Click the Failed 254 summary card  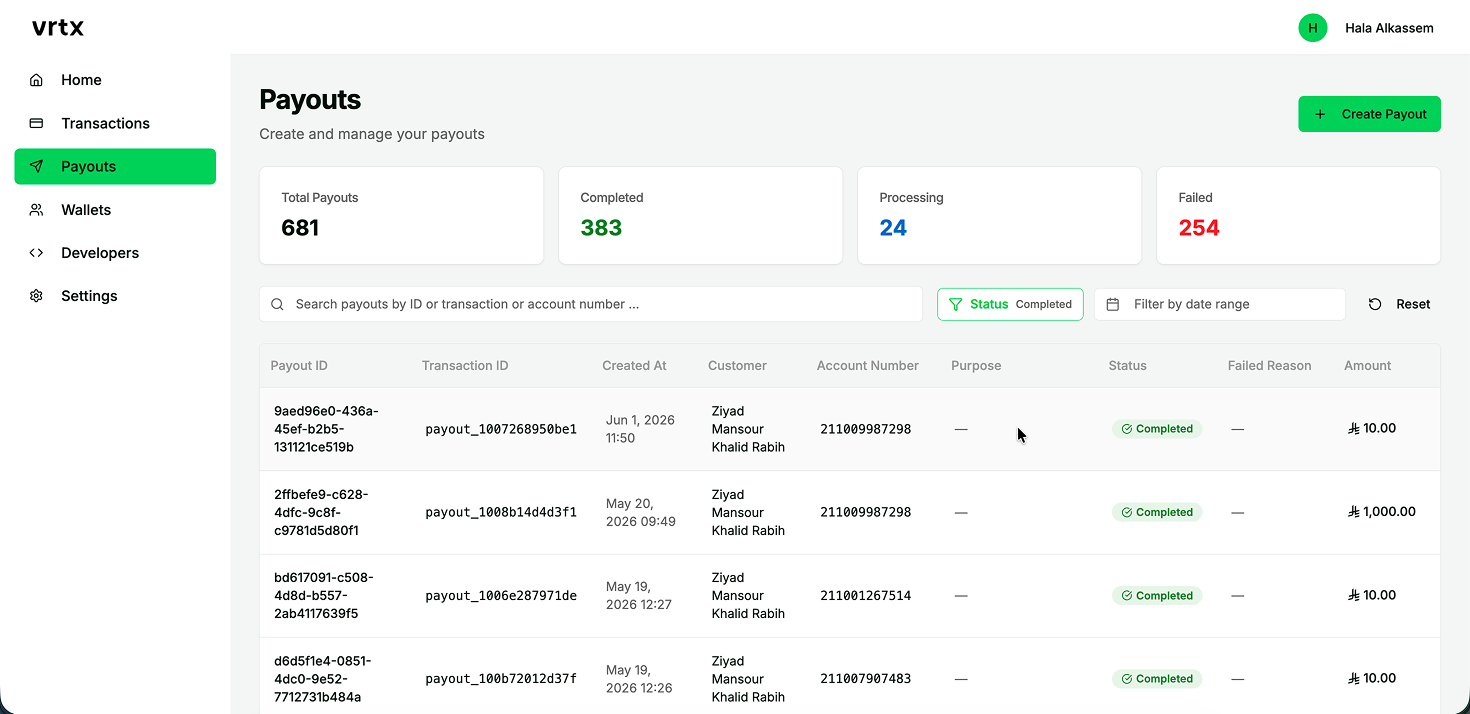1298,215
